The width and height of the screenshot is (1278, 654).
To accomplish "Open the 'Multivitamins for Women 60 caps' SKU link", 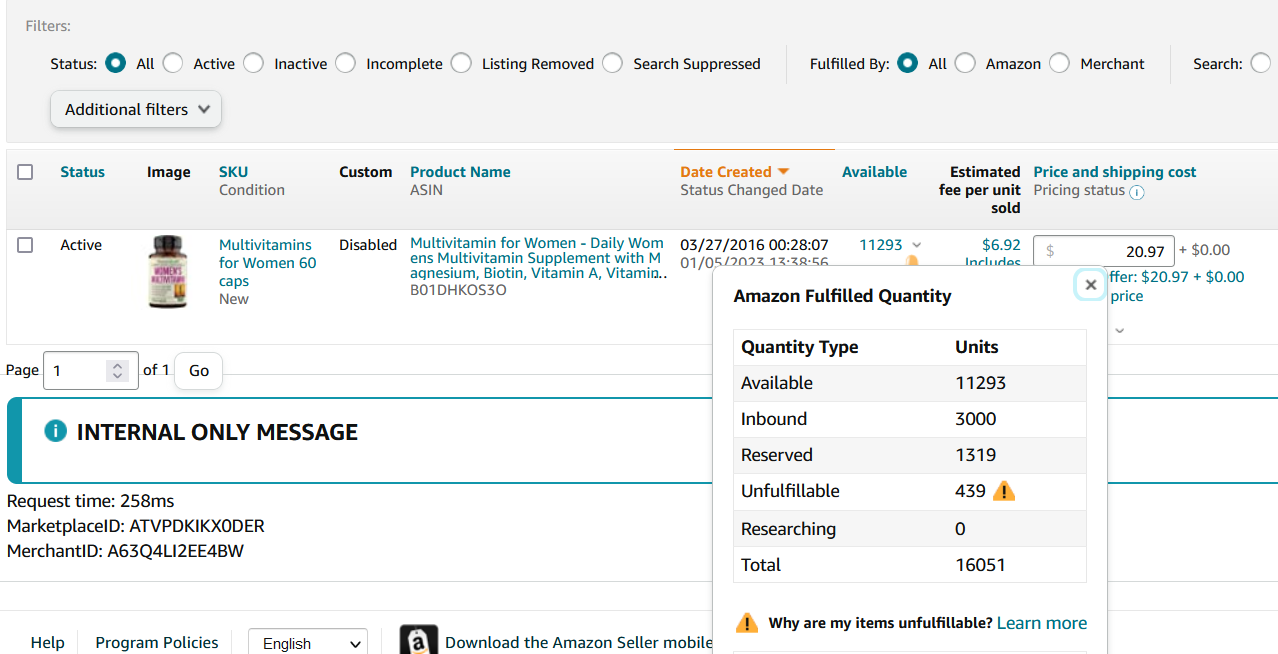I will [x=267, y=263].
